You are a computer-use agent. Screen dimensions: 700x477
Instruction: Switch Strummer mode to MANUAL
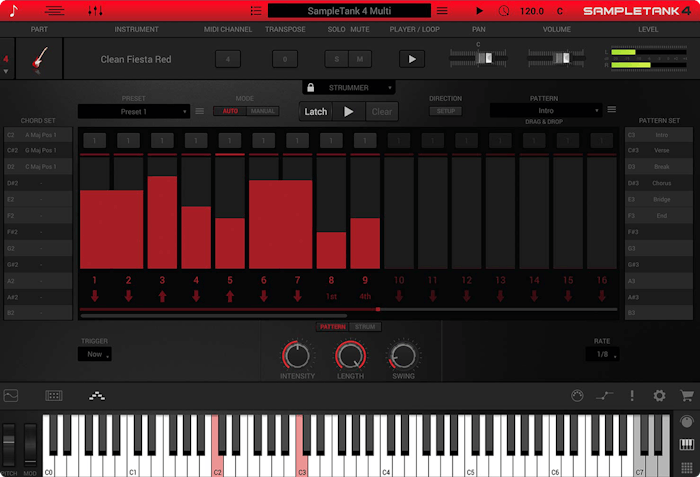(x=262, y=111)
